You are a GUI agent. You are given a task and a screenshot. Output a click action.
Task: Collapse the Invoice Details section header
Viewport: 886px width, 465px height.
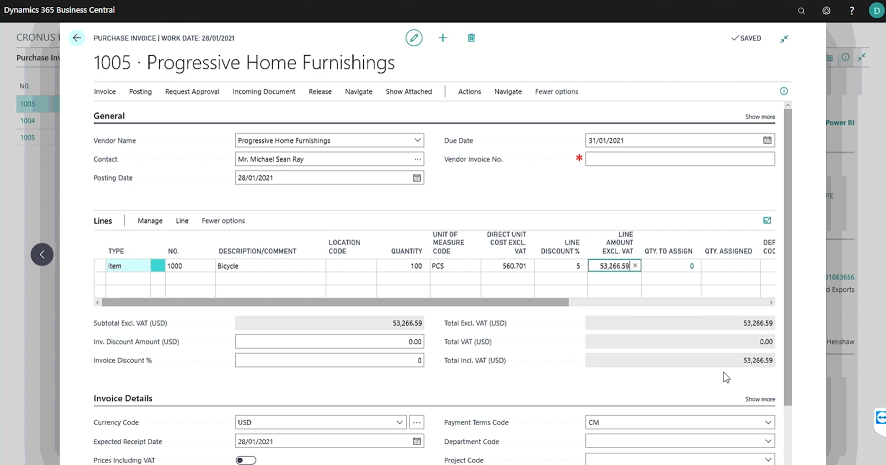[x=123, y=398]
